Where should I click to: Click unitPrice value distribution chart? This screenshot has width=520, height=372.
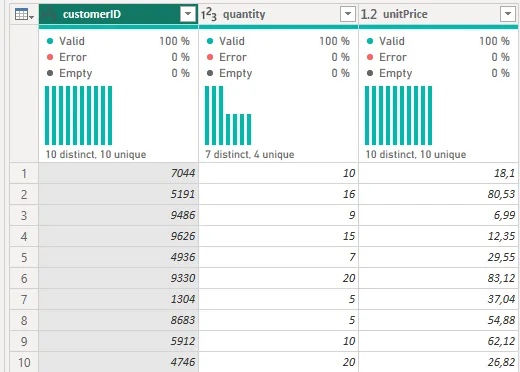[x=398, y=115]
